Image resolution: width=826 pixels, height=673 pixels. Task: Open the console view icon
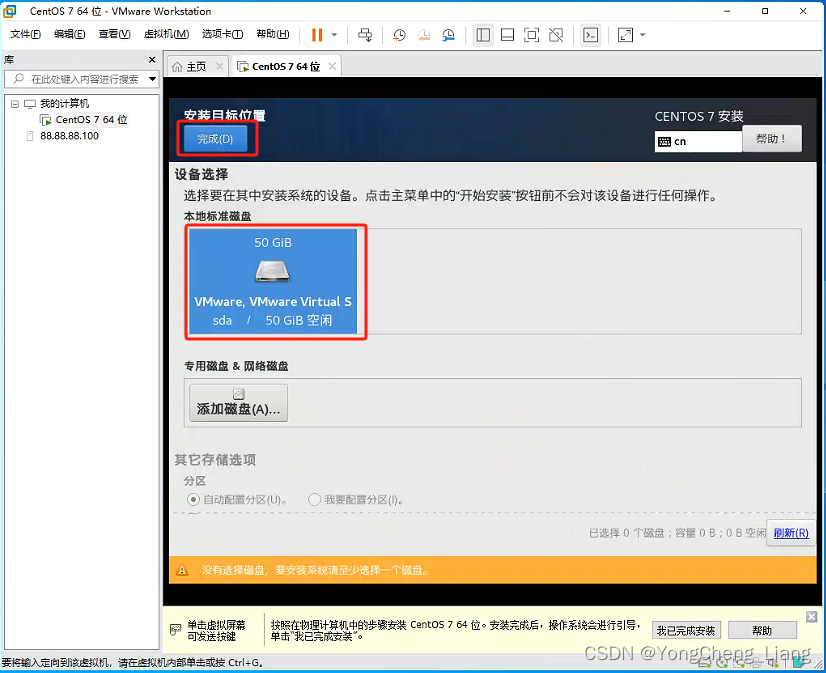pyautogui.click(x=591, y=35)
